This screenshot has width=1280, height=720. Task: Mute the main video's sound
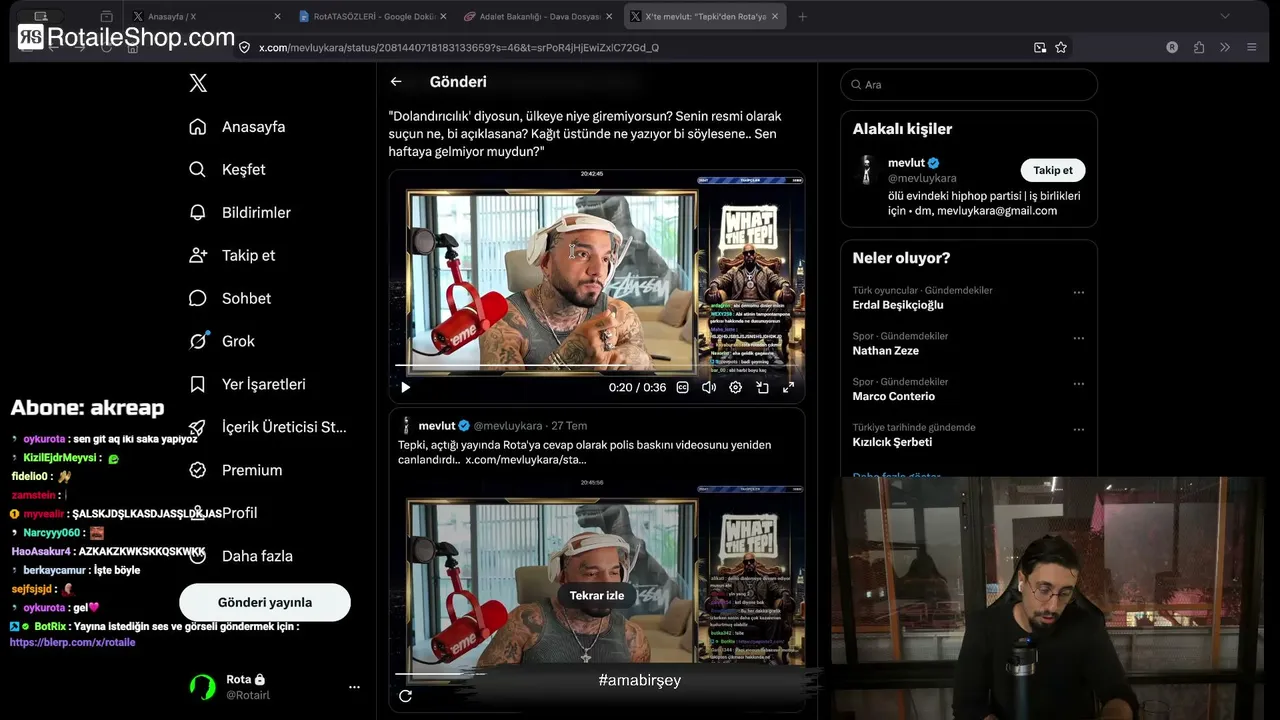(709, 388)
